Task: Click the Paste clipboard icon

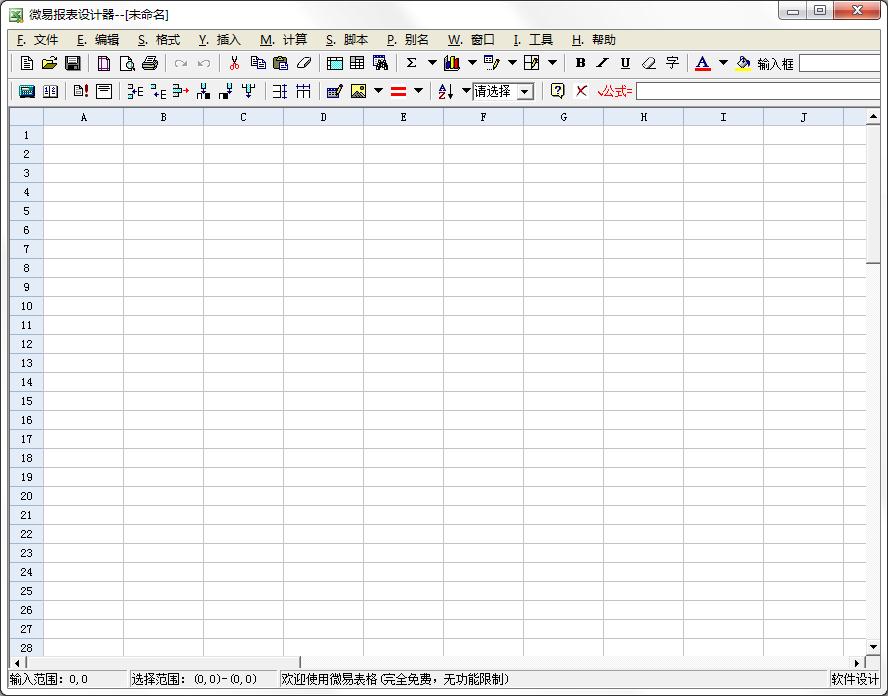Action: pos(281,63)
